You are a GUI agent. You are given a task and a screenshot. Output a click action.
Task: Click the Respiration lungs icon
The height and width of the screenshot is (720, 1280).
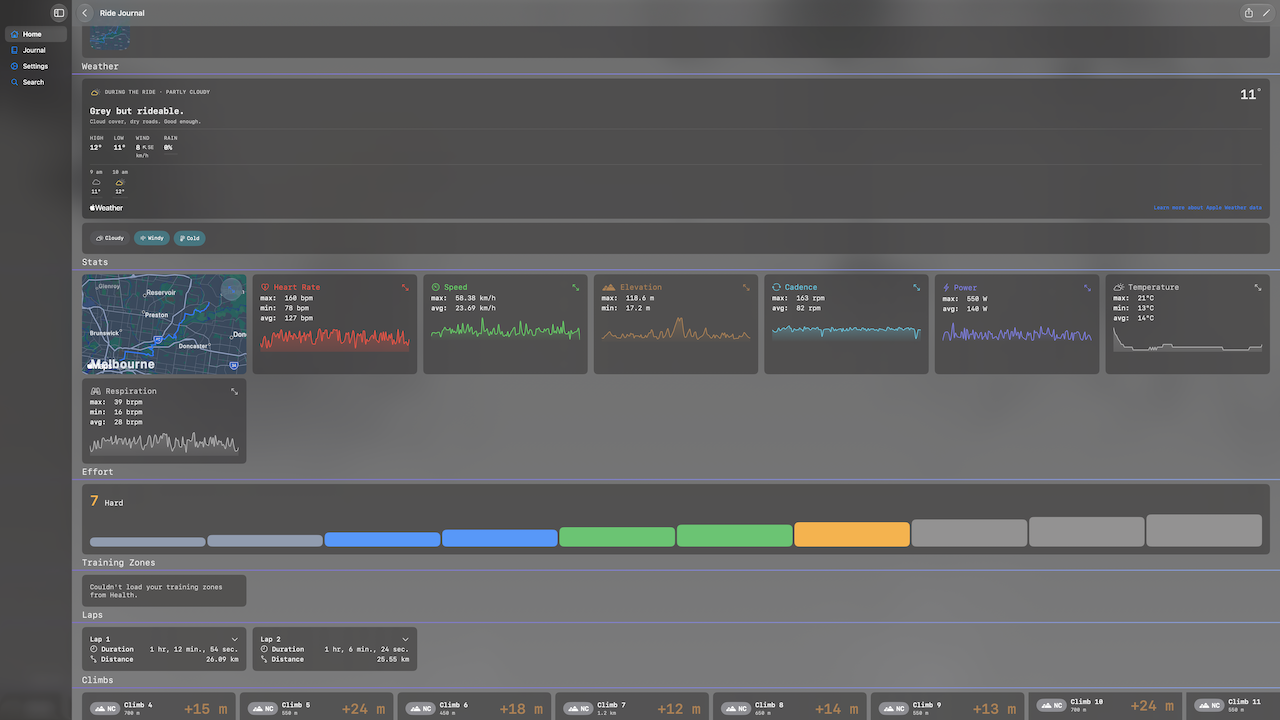pos(96,391)
